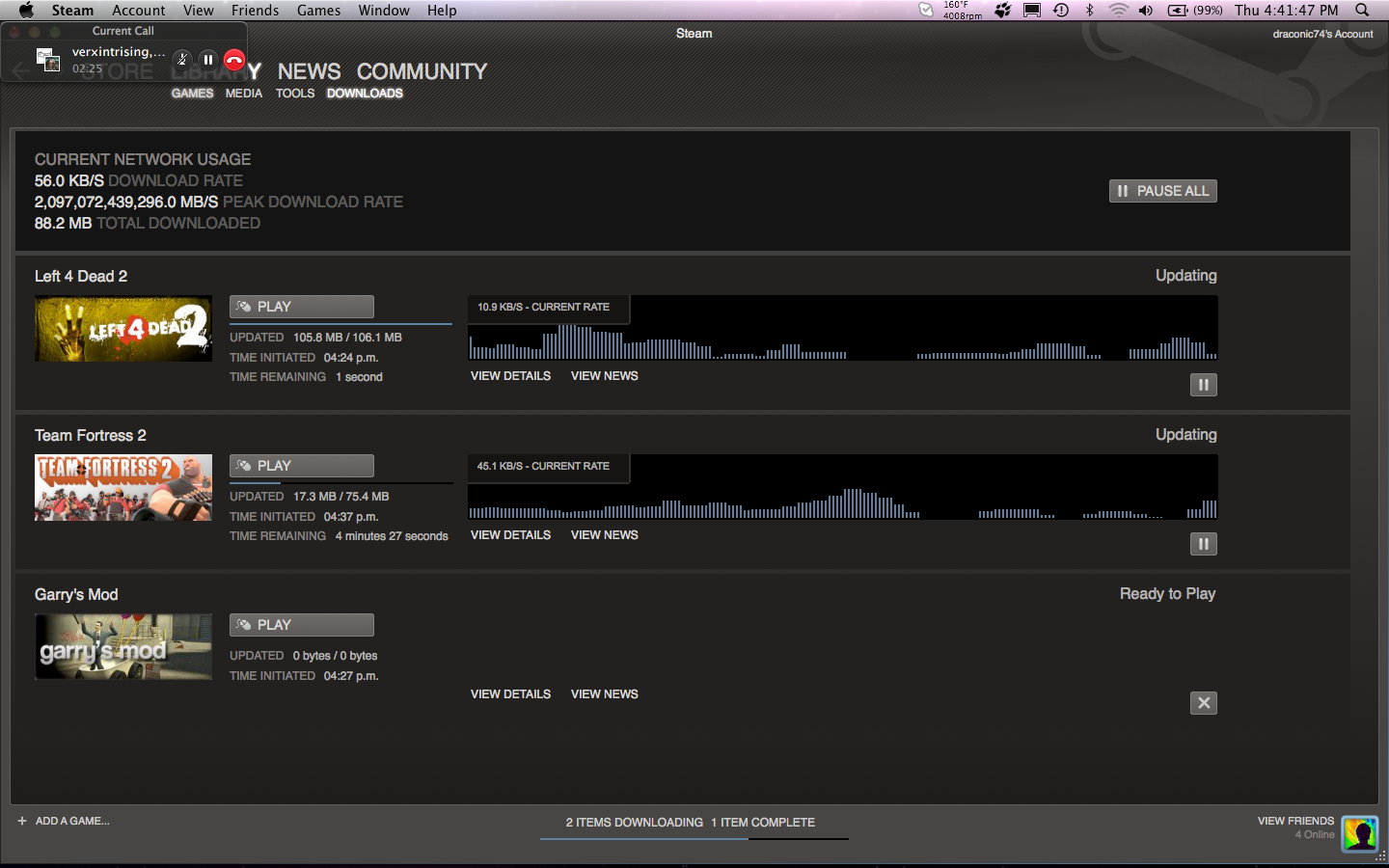Screen dimensions: 1389x868
Task: Remove Garry's Mod from the download list
Action: [x=1203, y=703]
